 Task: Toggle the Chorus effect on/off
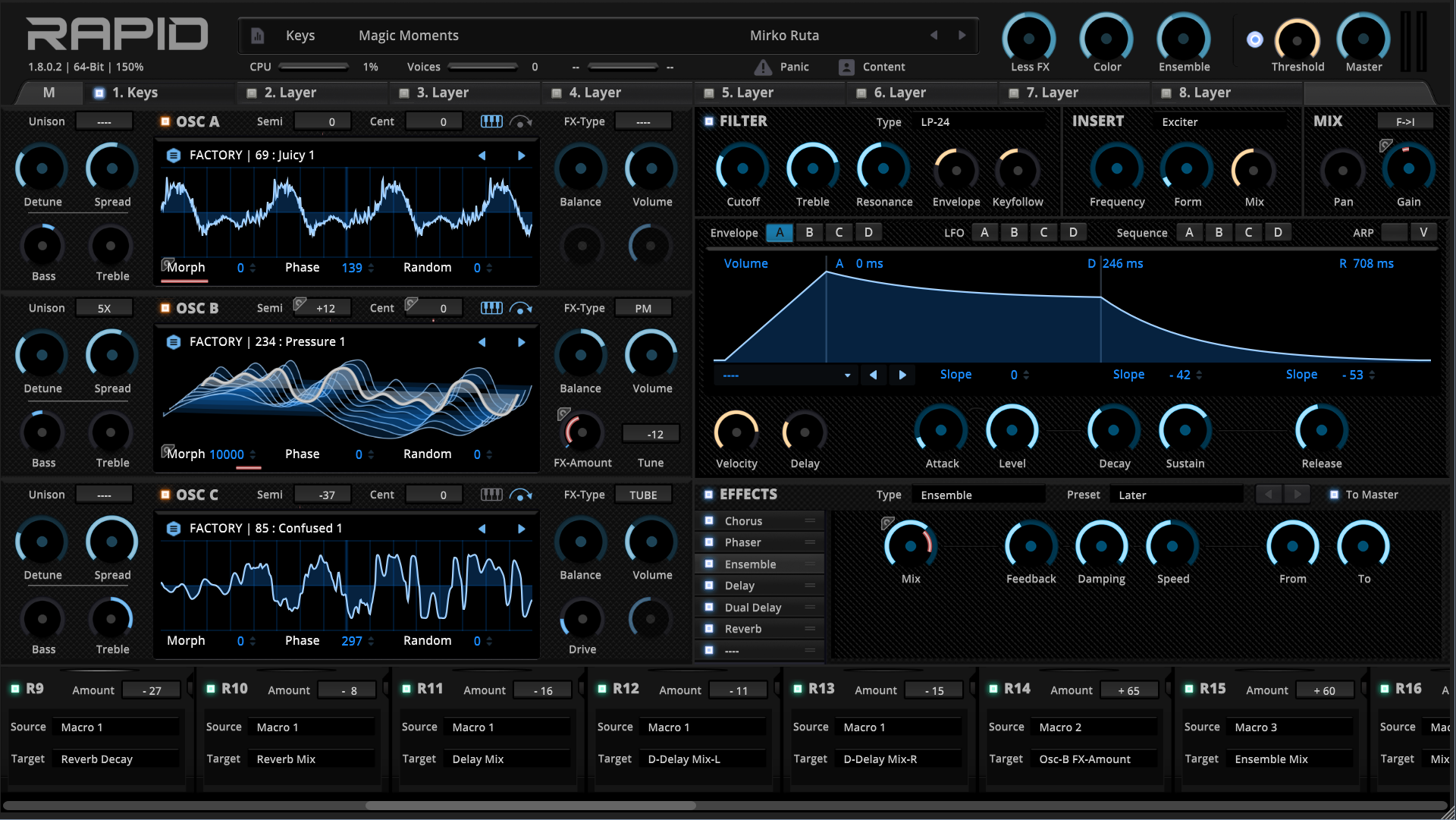tap(709, 521)
